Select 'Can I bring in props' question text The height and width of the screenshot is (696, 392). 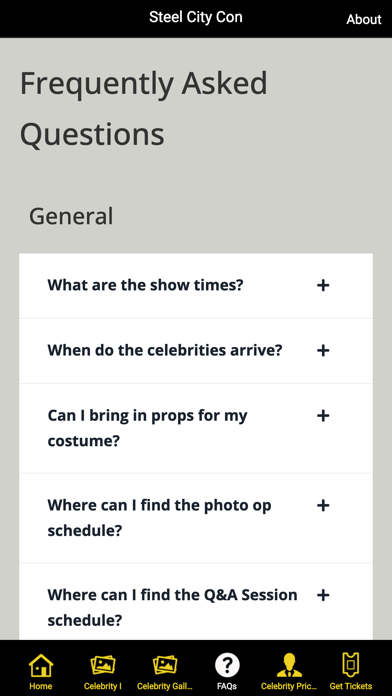pos(147,428)
